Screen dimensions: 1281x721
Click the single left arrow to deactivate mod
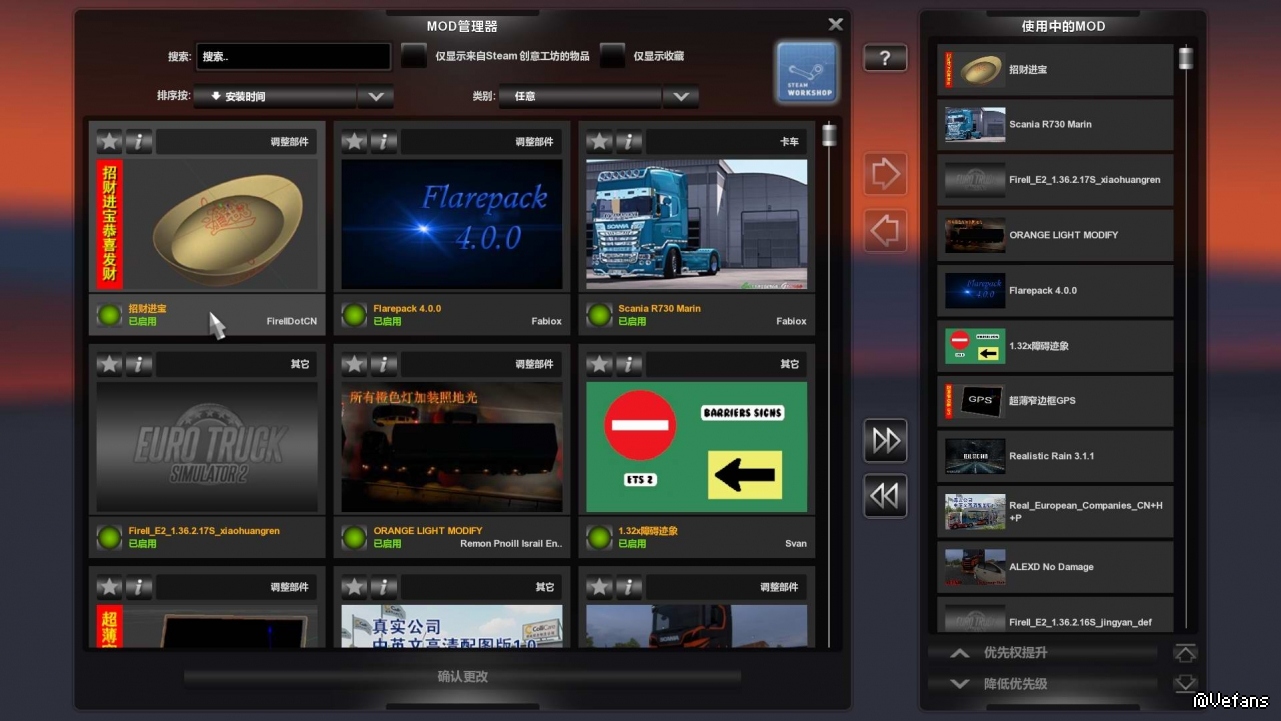885,231
